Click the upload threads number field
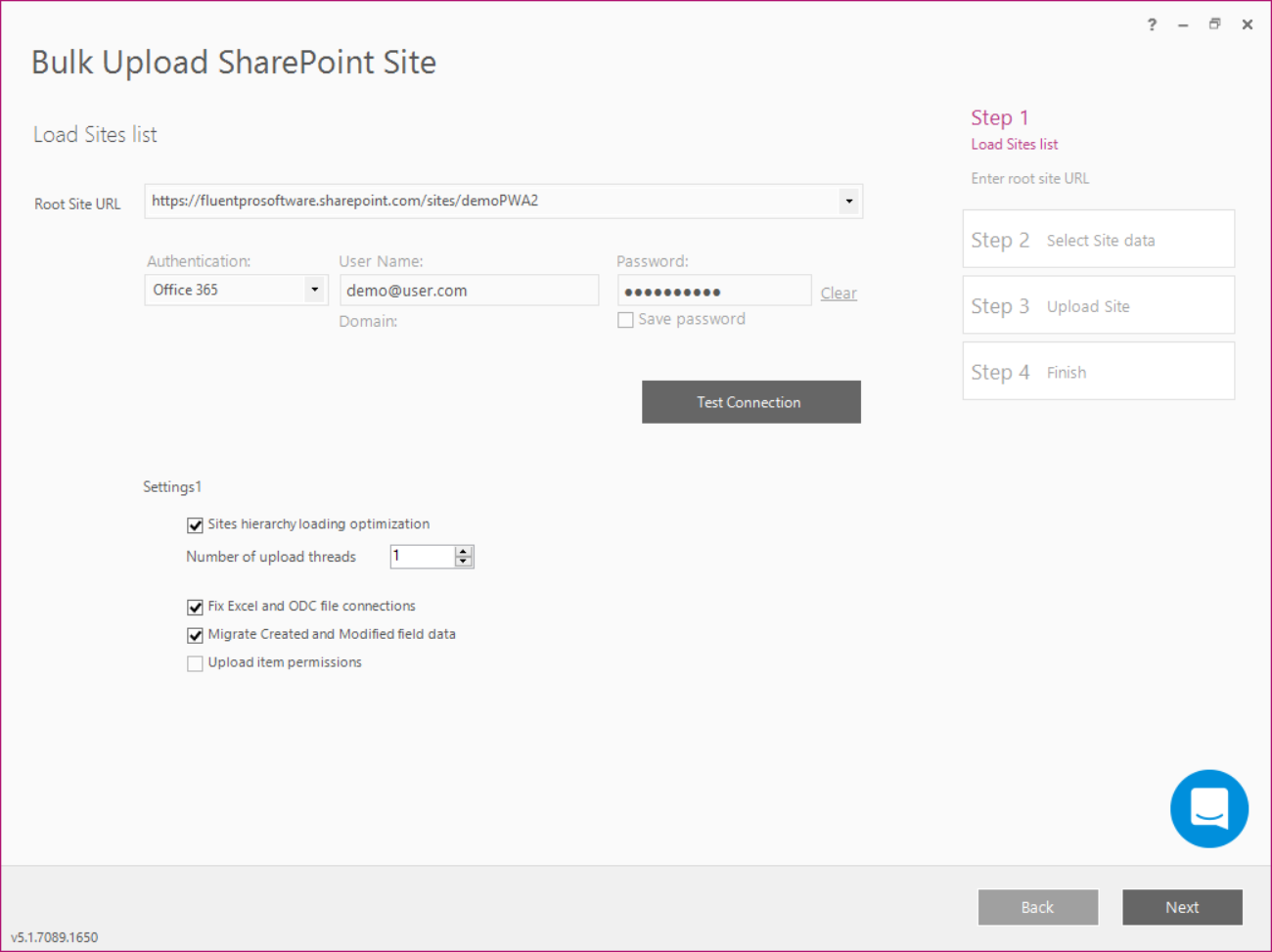The width and height of the screenshot is (1272, 952). [x=423, y=557]
